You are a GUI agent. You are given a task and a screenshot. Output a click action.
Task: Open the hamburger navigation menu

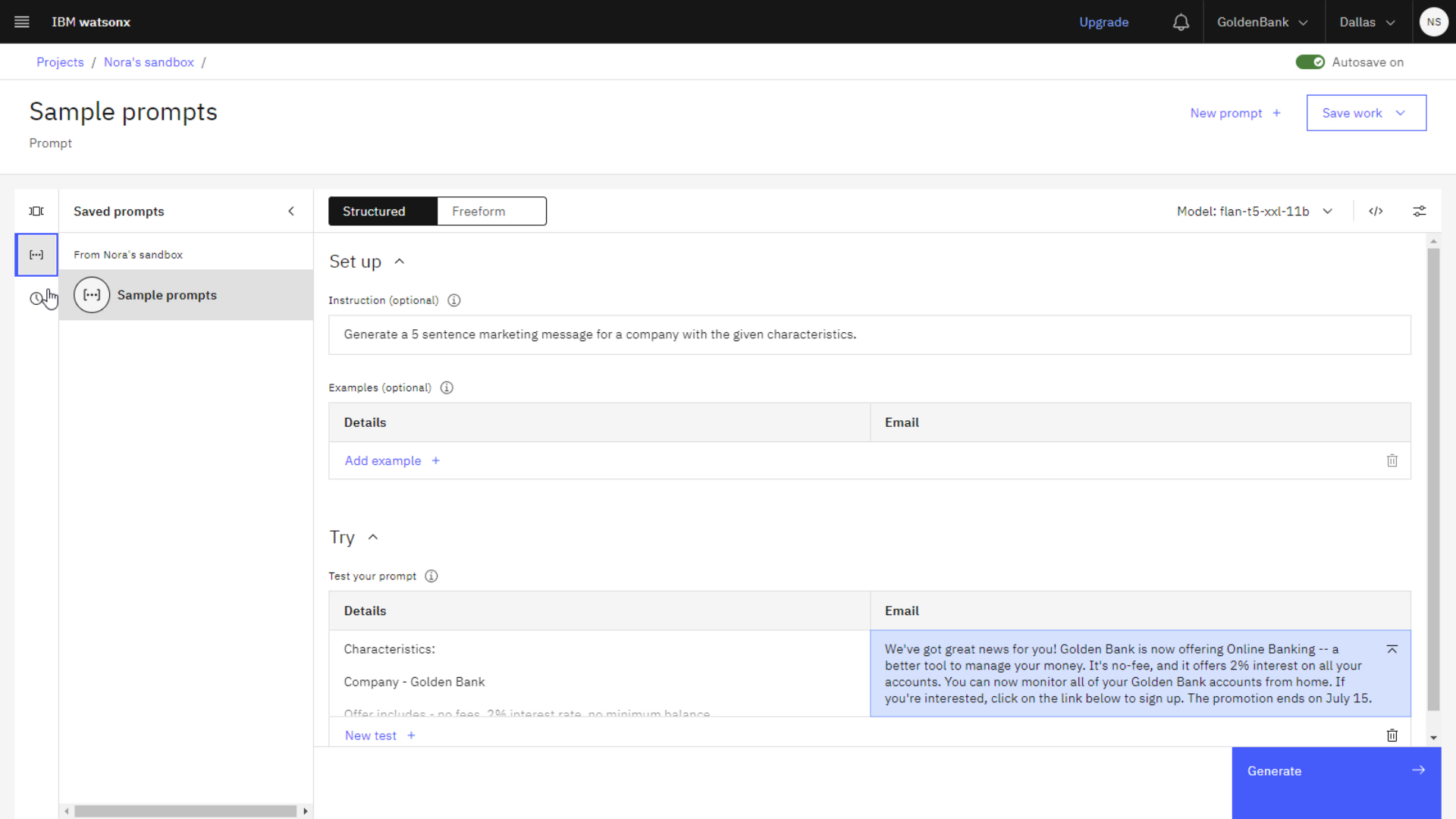pos(22,22)
